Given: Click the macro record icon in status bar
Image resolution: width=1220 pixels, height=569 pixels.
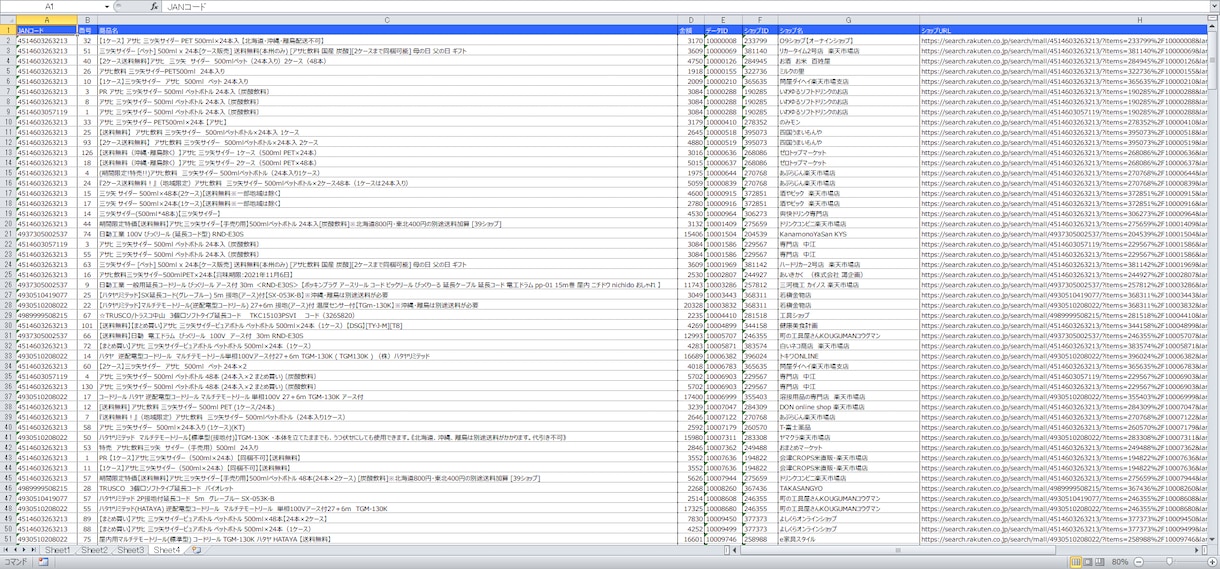Looking at the screenshot, I should pos(43,562).
